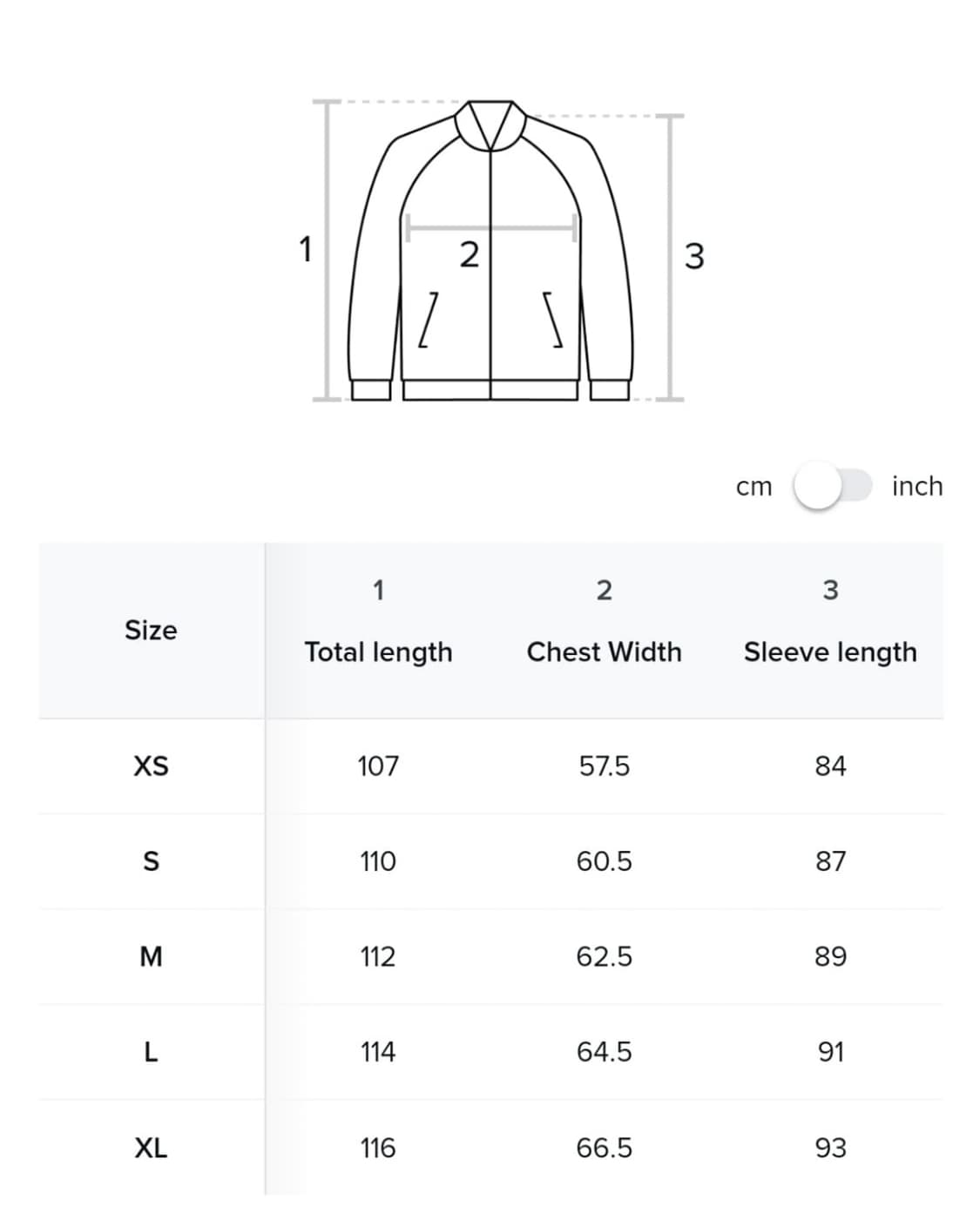
Task: Select the XL size row label
Action: pyautogui.click(x=151, y=1148)
